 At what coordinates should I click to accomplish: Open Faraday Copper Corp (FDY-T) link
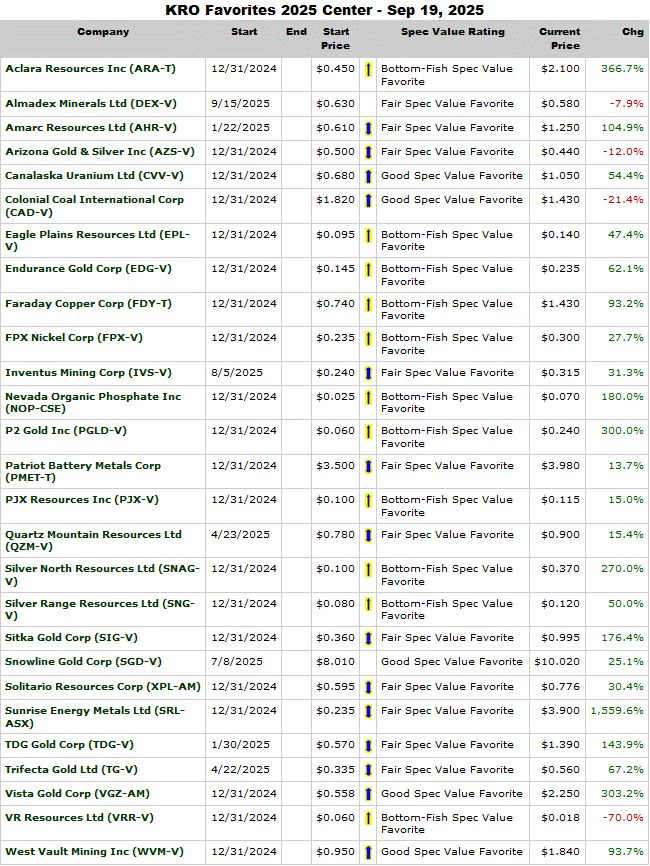88,304
